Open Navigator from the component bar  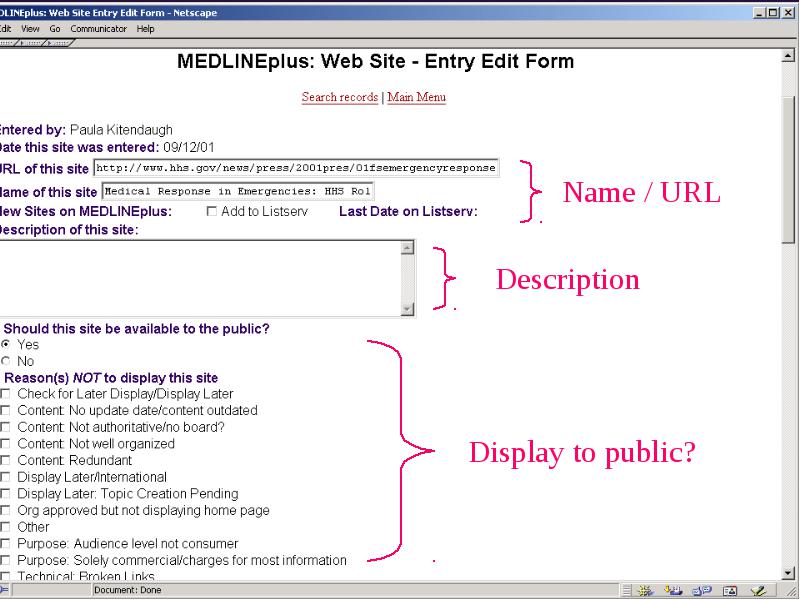[x=646, y=590]
